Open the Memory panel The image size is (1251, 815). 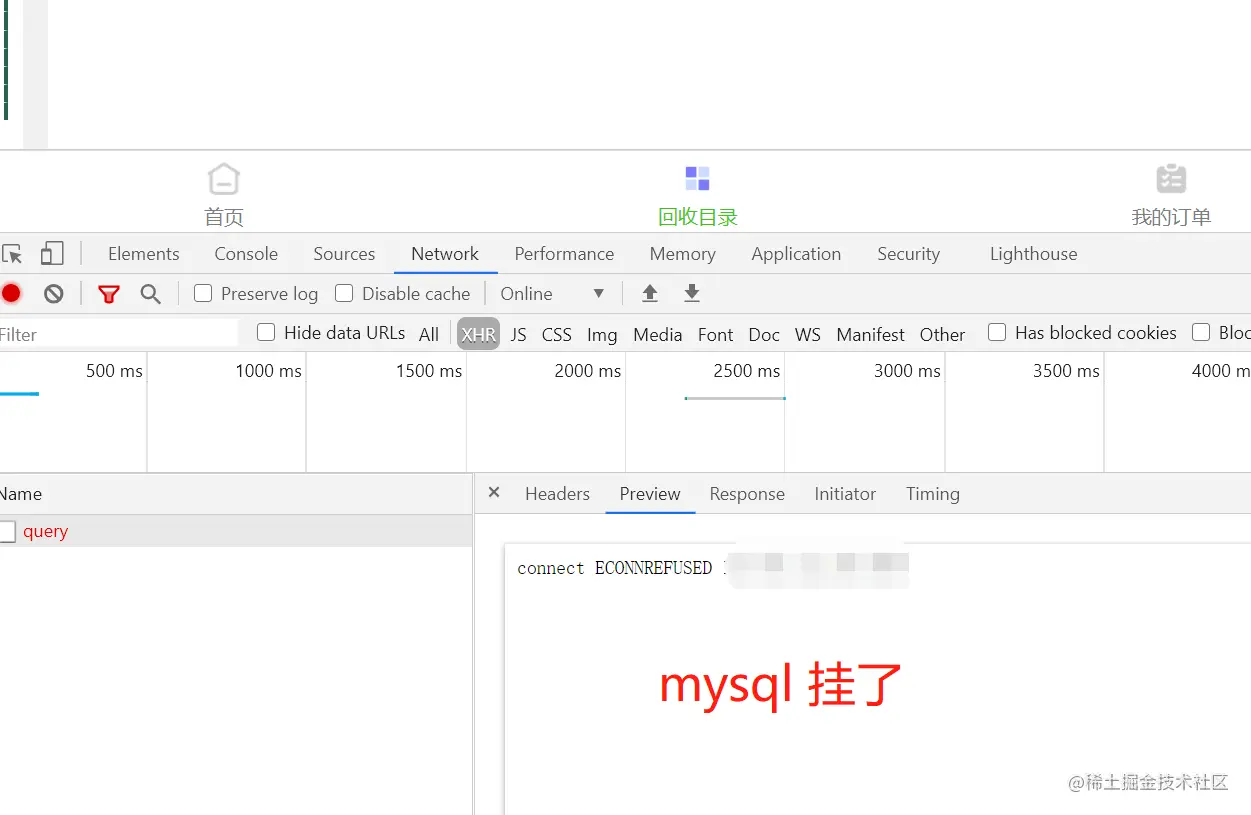[683, 254]
